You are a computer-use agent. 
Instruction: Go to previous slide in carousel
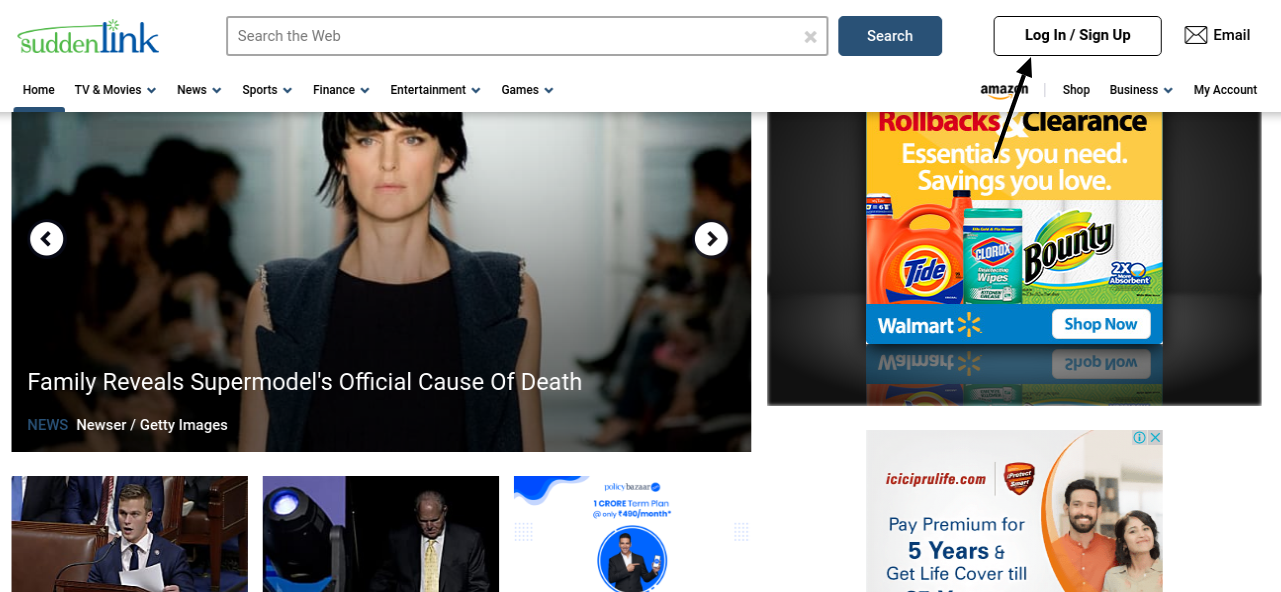coord(47,239)
